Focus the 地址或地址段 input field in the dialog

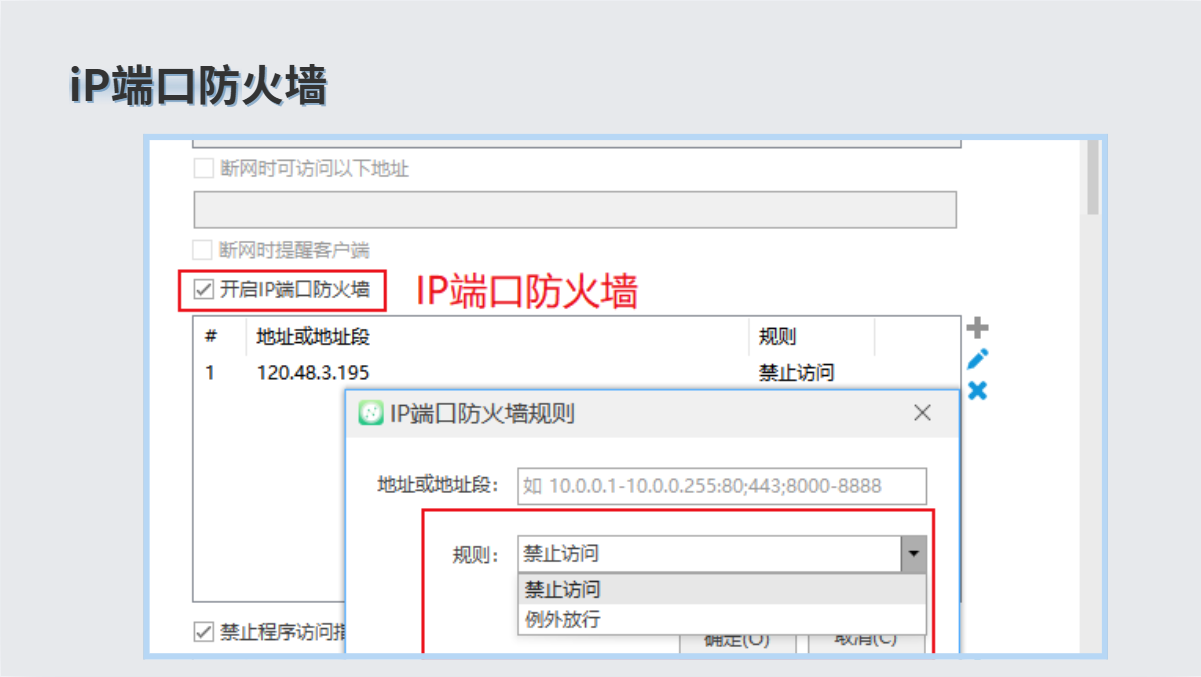(721, 486)
